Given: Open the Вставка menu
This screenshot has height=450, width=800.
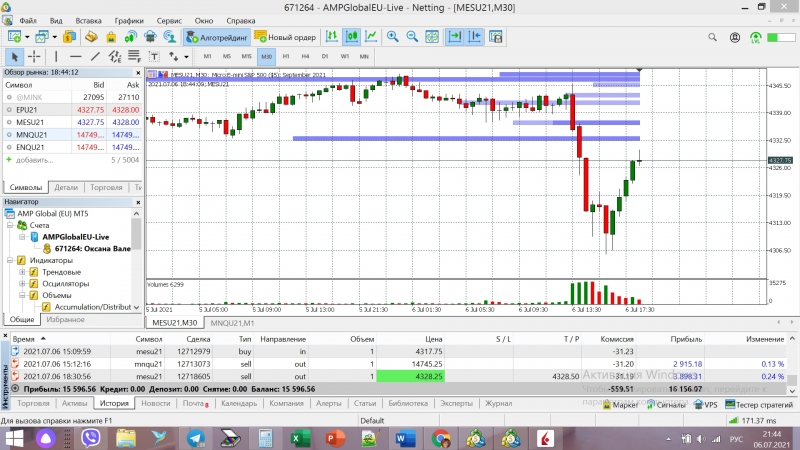Looking at the screenshot, I should point(88,21).
